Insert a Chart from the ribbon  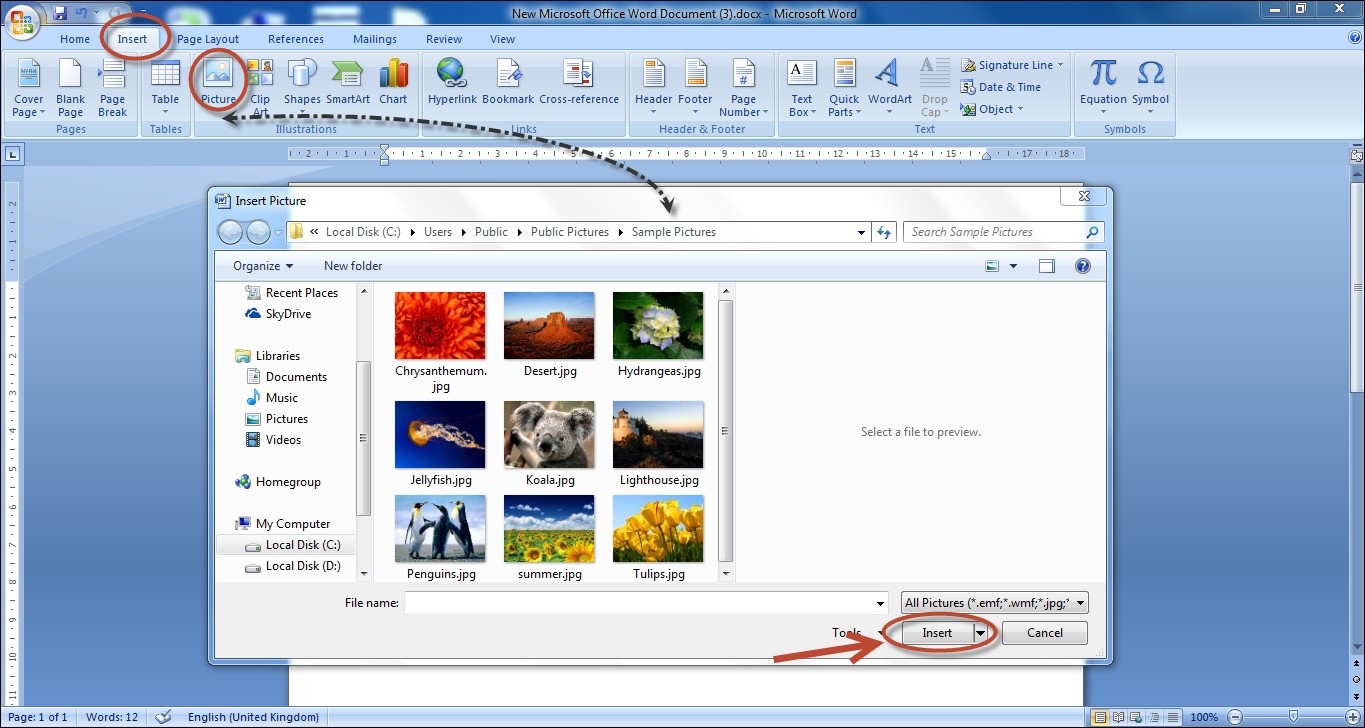click(393, 75)
